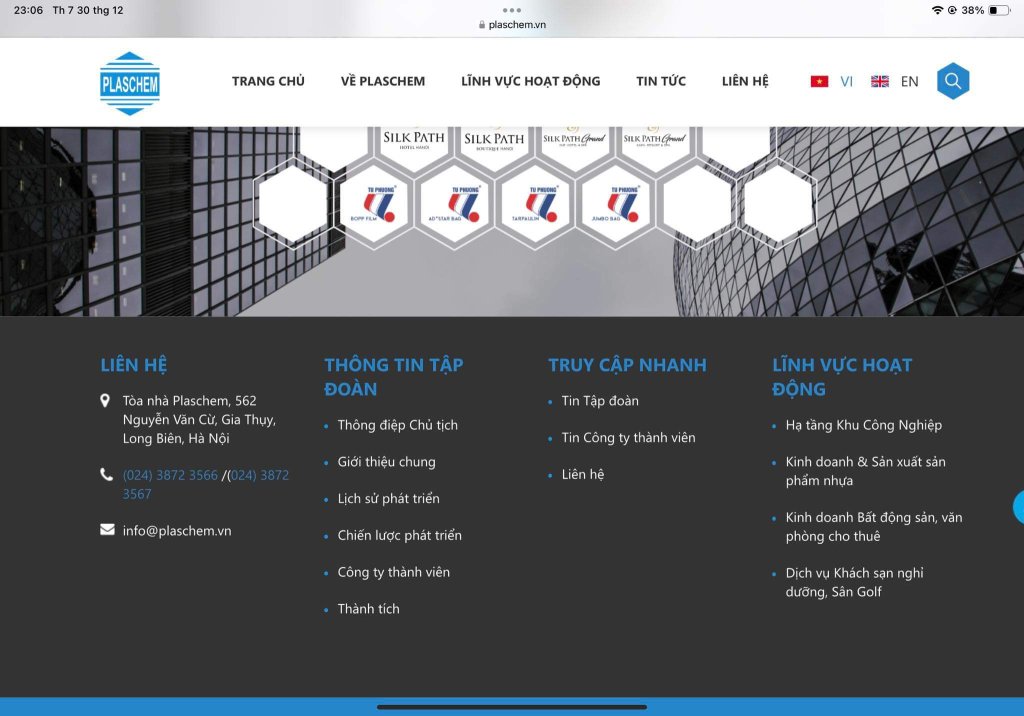Tap the battery indicator icon
Screen dimensions: 1024x716
pos(999,10)
